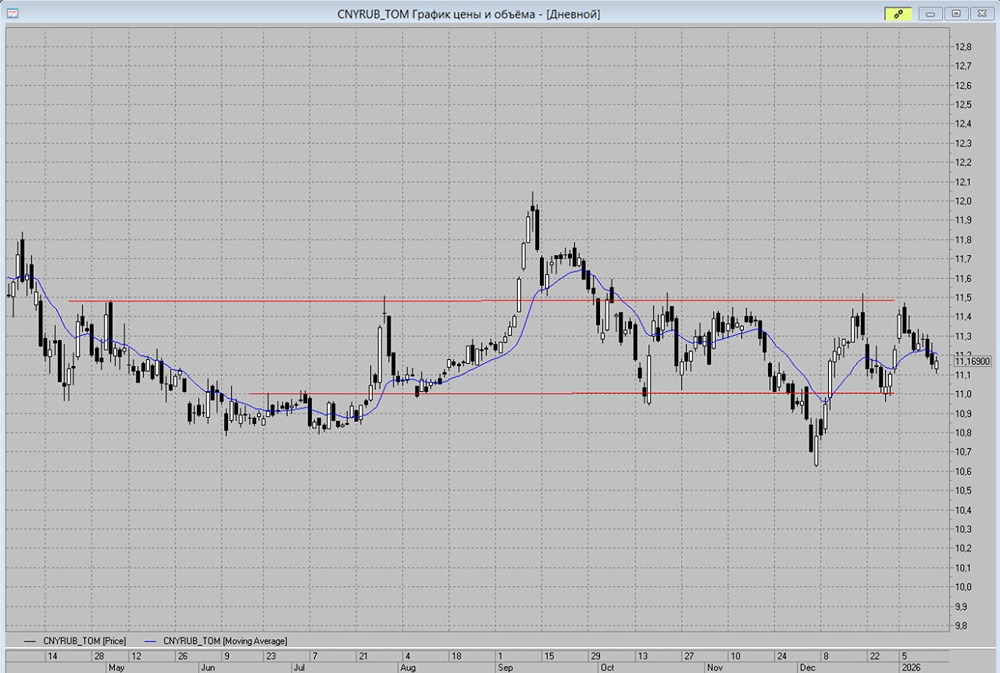1000x673 pixels.
Task: Click the 10,0 value on price axis
Action: tap(963, 587)
